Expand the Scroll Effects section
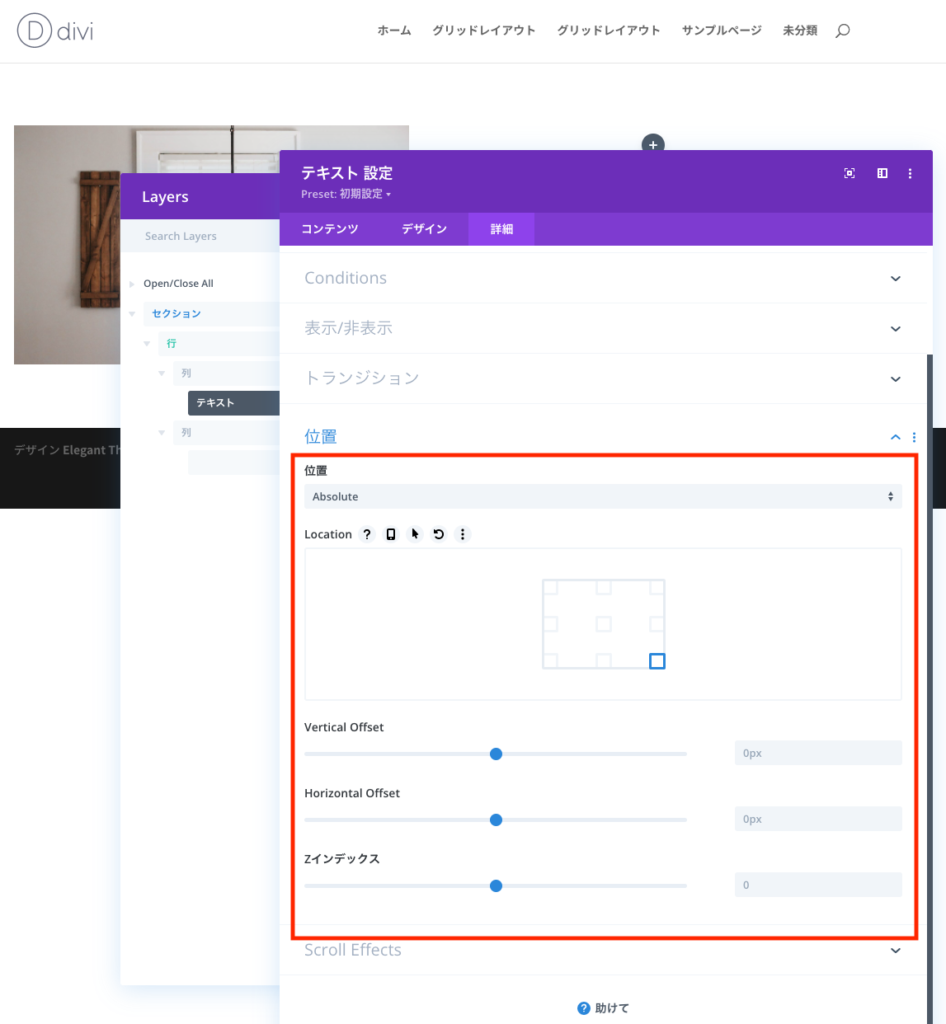The width and height of the screenshot is (946, 1024). click(602, 950)
